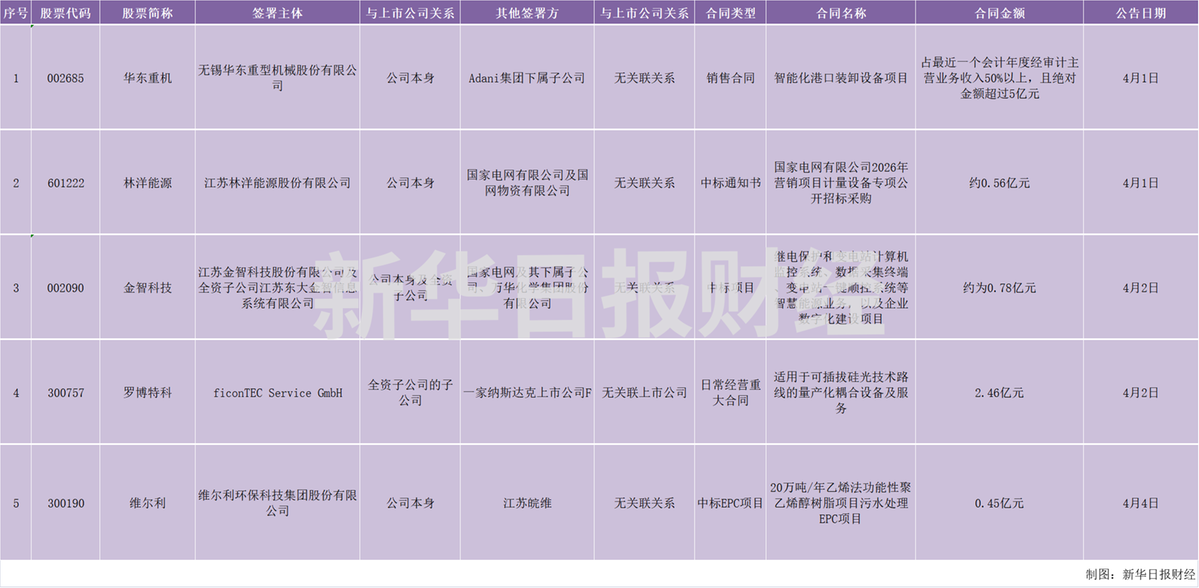The width and height of the screenshot is (1199, 588).
Task: Select the 签署主体 header cell
Action: [x=276, y=14]
